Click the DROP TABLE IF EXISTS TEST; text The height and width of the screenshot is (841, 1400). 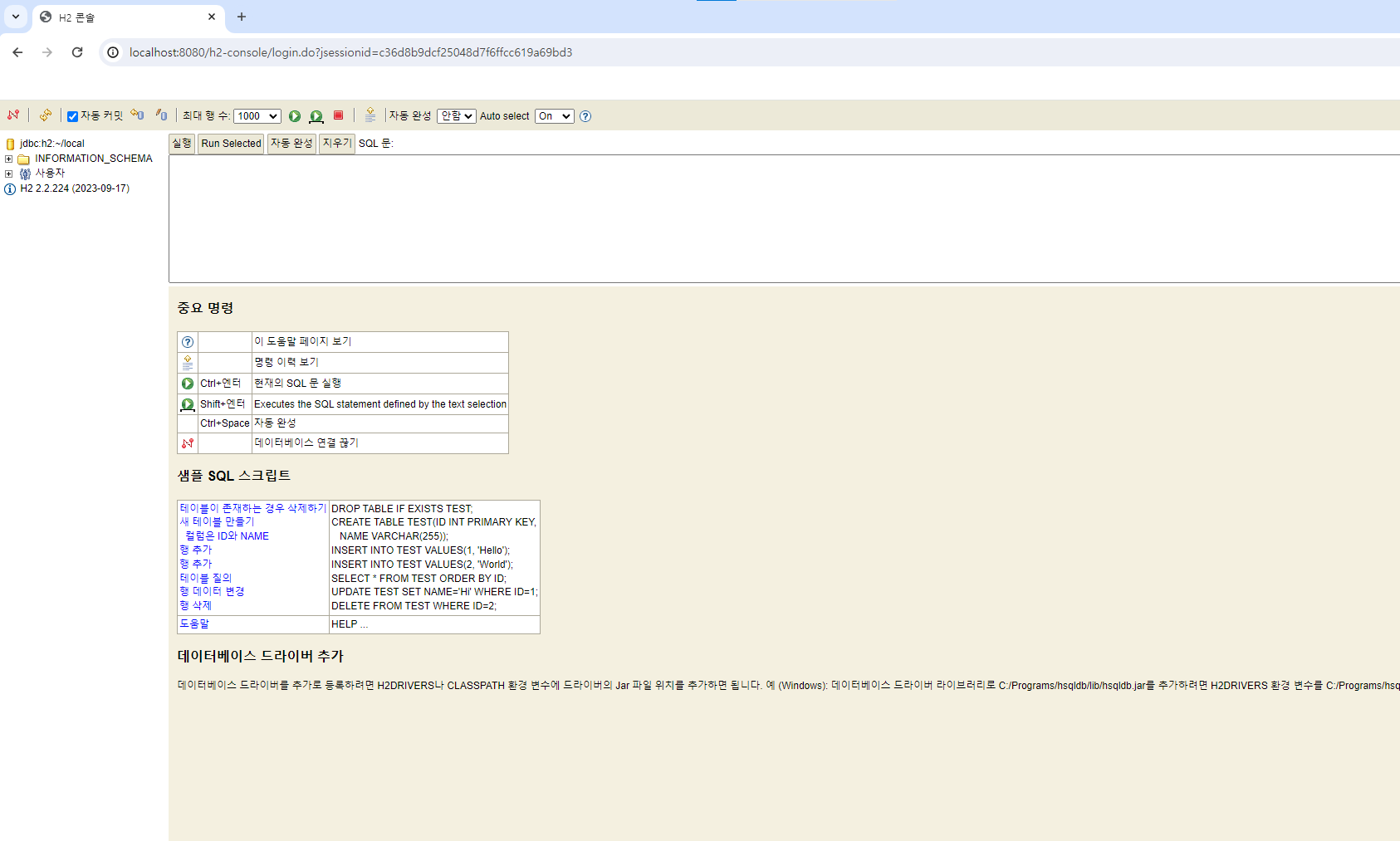402,509
